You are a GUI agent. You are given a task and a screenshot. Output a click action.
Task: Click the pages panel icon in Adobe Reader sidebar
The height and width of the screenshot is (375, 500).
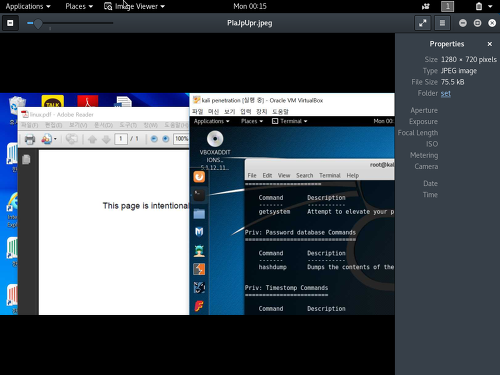26,160
